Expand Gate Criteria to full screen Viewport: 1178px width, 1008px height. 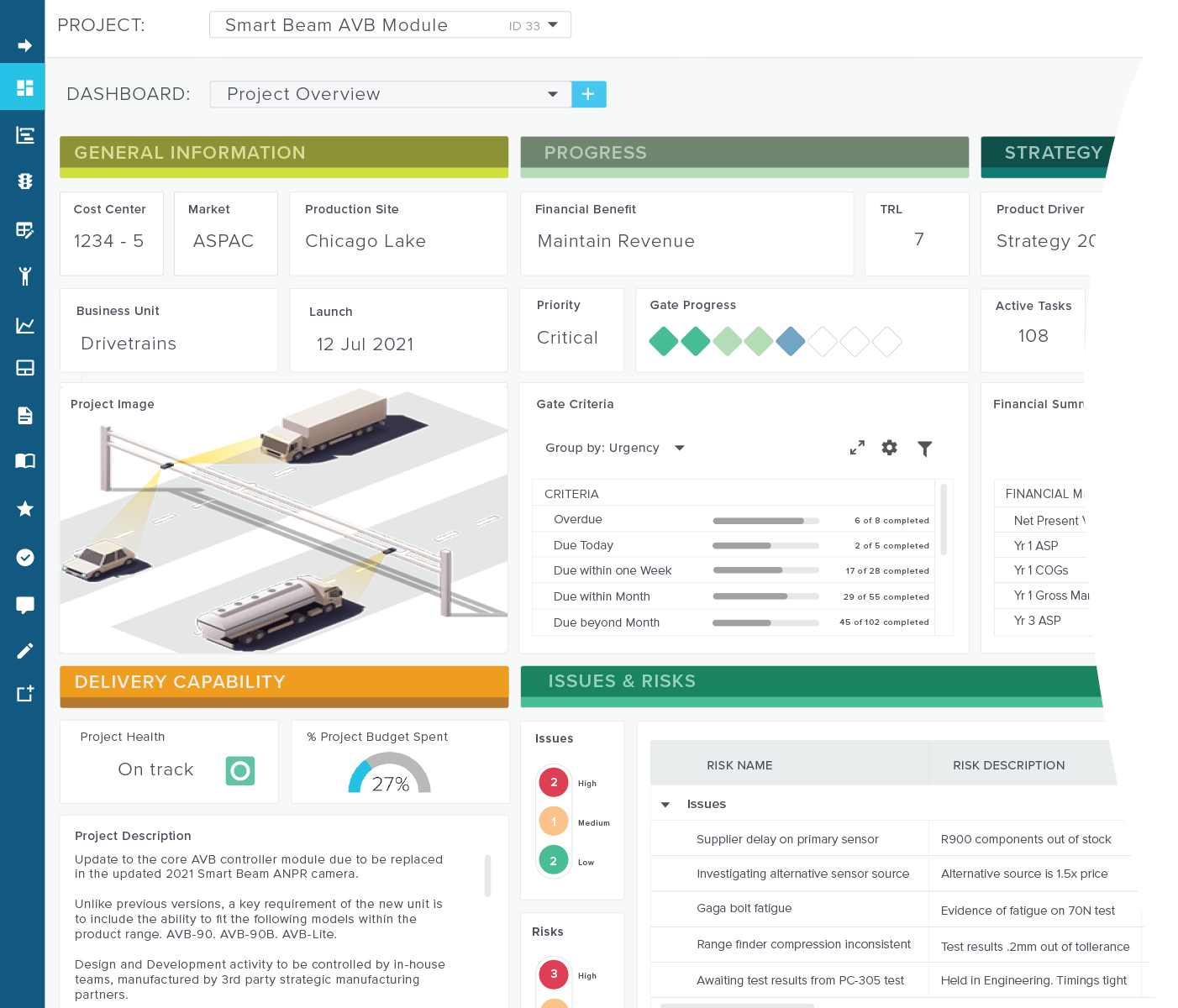click(x=856, y=448)
